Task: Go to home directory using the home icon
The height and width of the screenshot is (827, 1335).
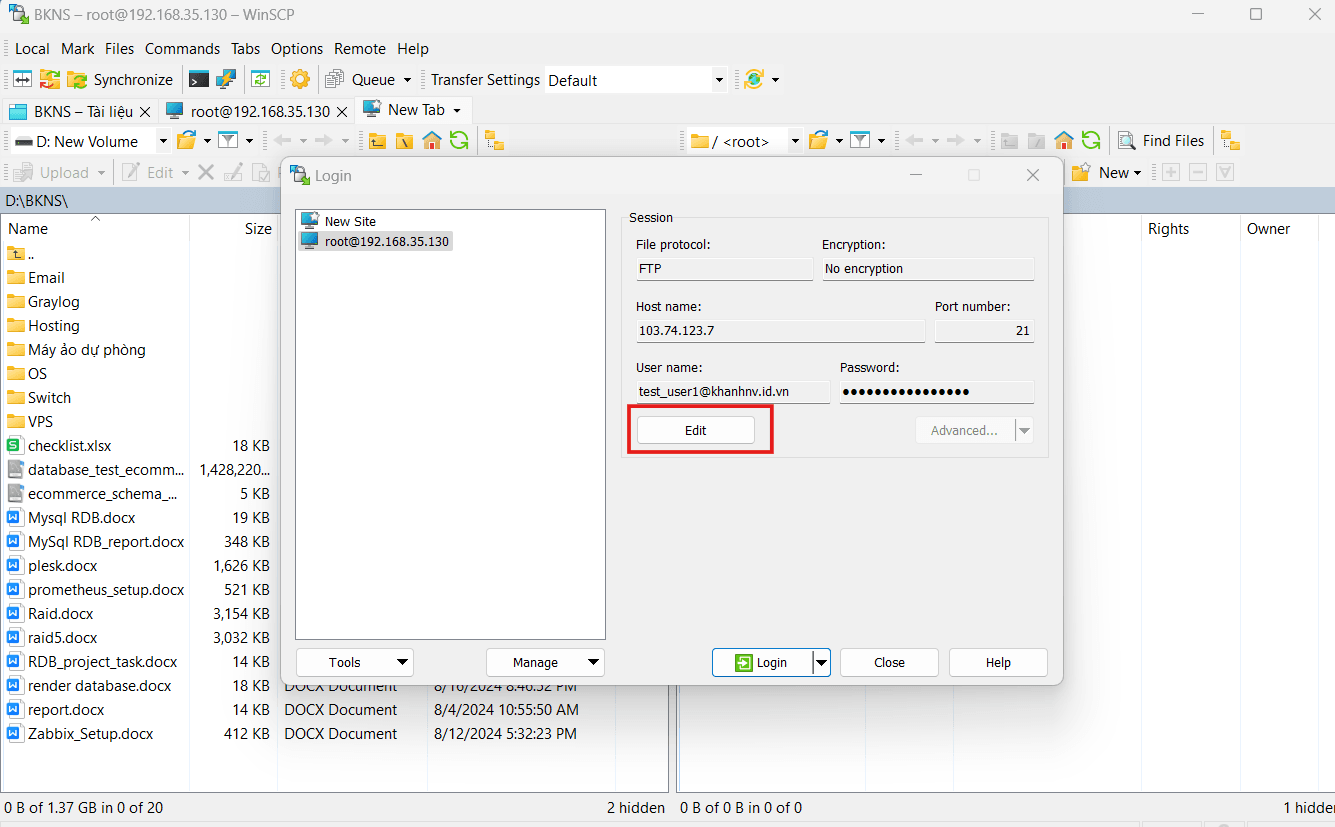Action: pyautogui.click(x=431, y=140)
